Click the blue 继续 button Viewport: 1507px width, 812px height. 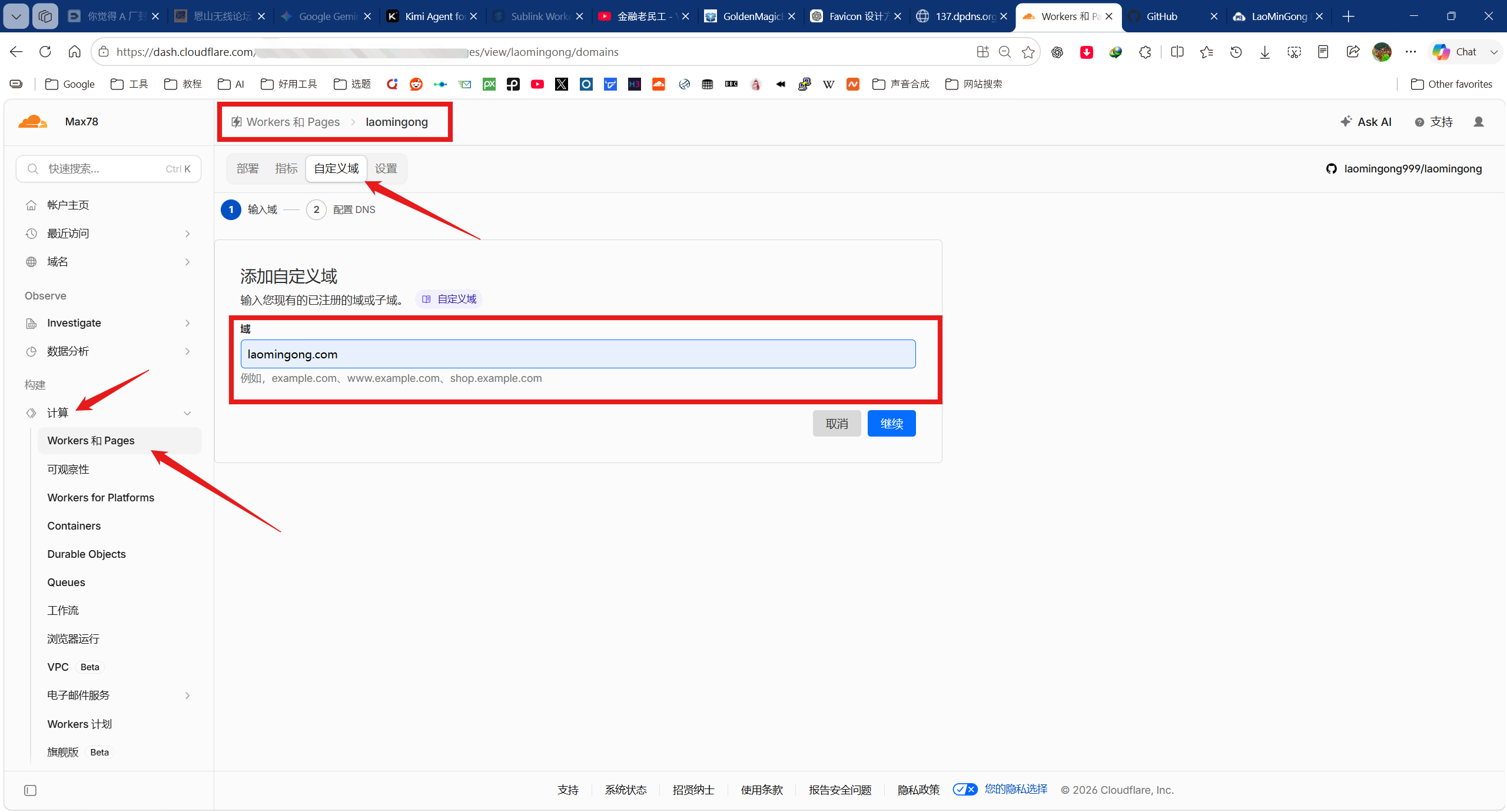[891, 424]
